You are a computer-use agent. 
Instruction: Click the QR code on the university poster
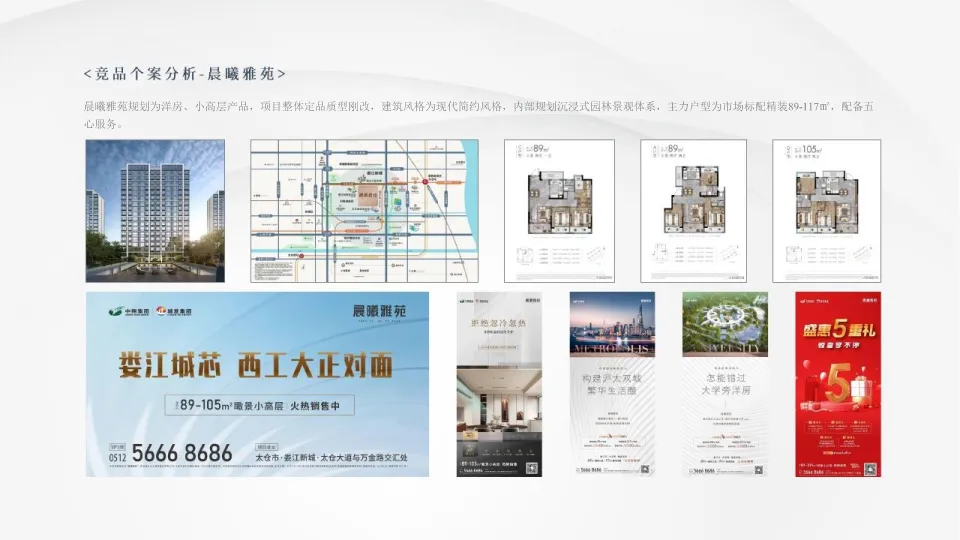click(x=758, y=470)
